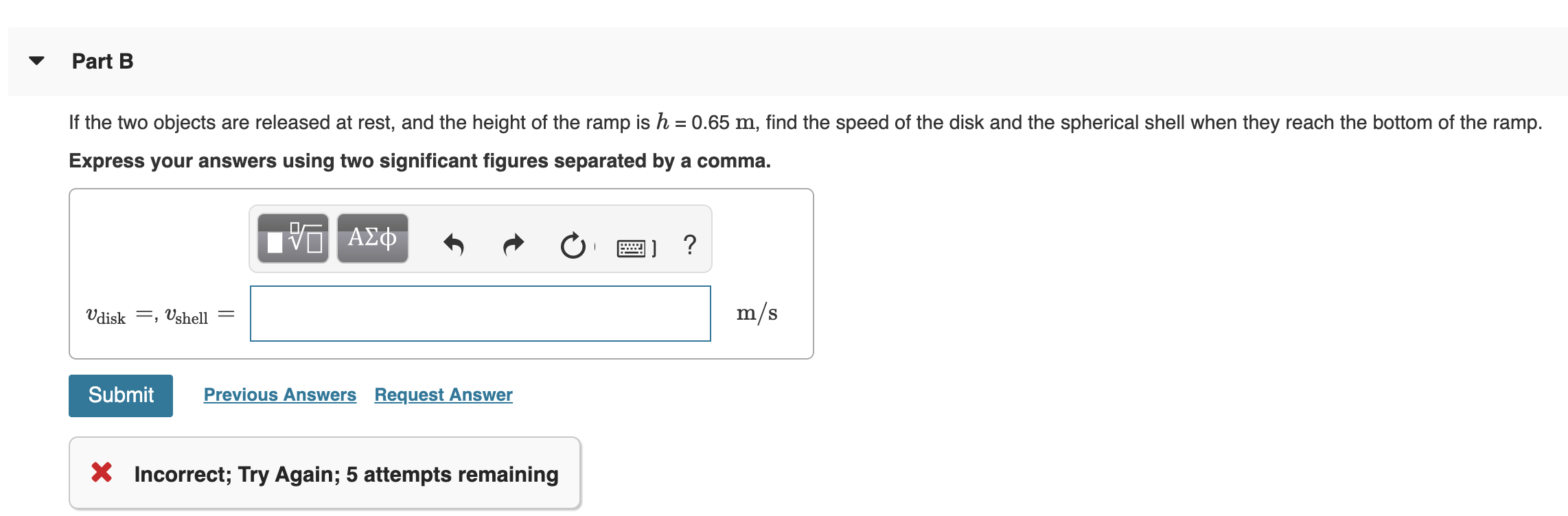This screenshot has width=1568, height=516.
Task: Click the disclosure arrow next to Part B
Action: coord(36,60)
